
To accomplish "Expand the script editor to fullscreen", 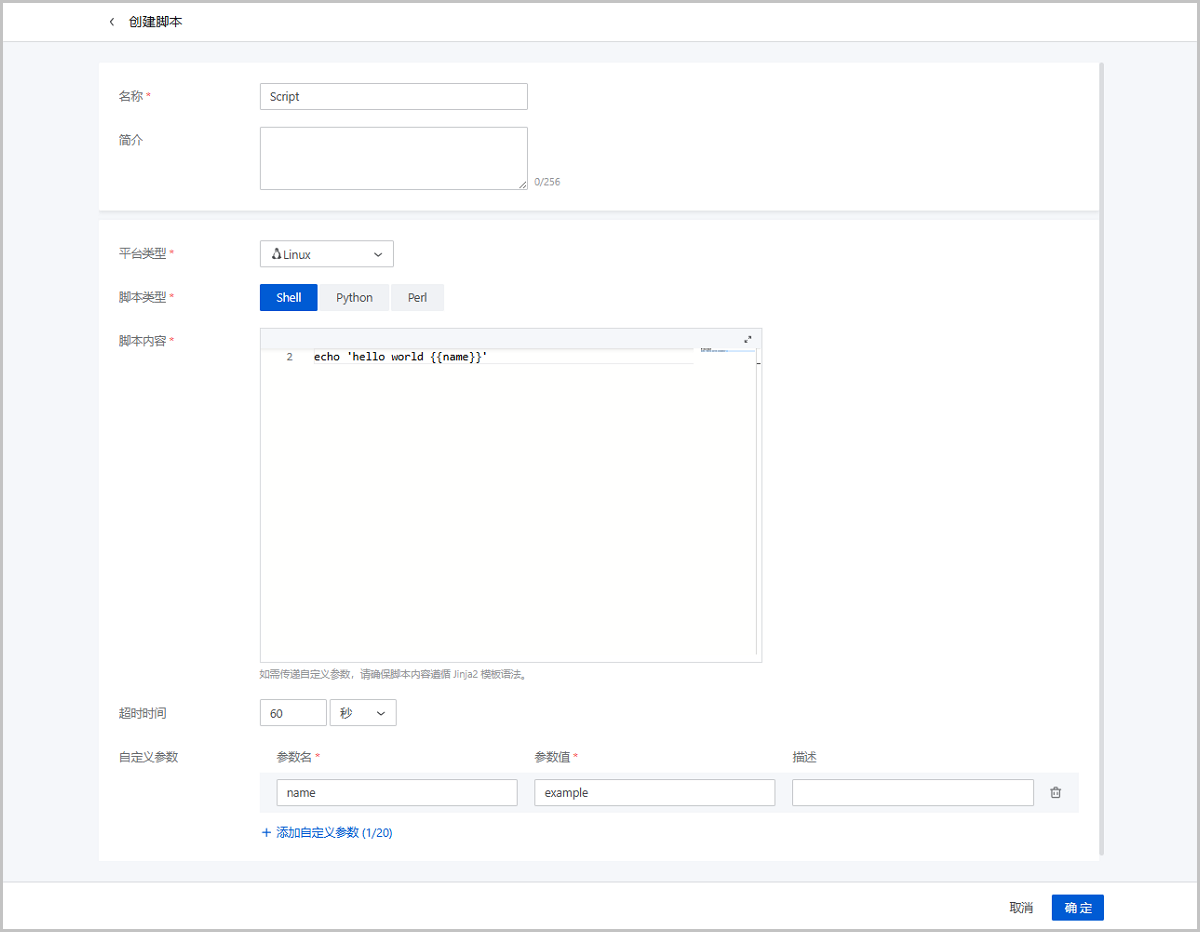I will pos(747,340).
